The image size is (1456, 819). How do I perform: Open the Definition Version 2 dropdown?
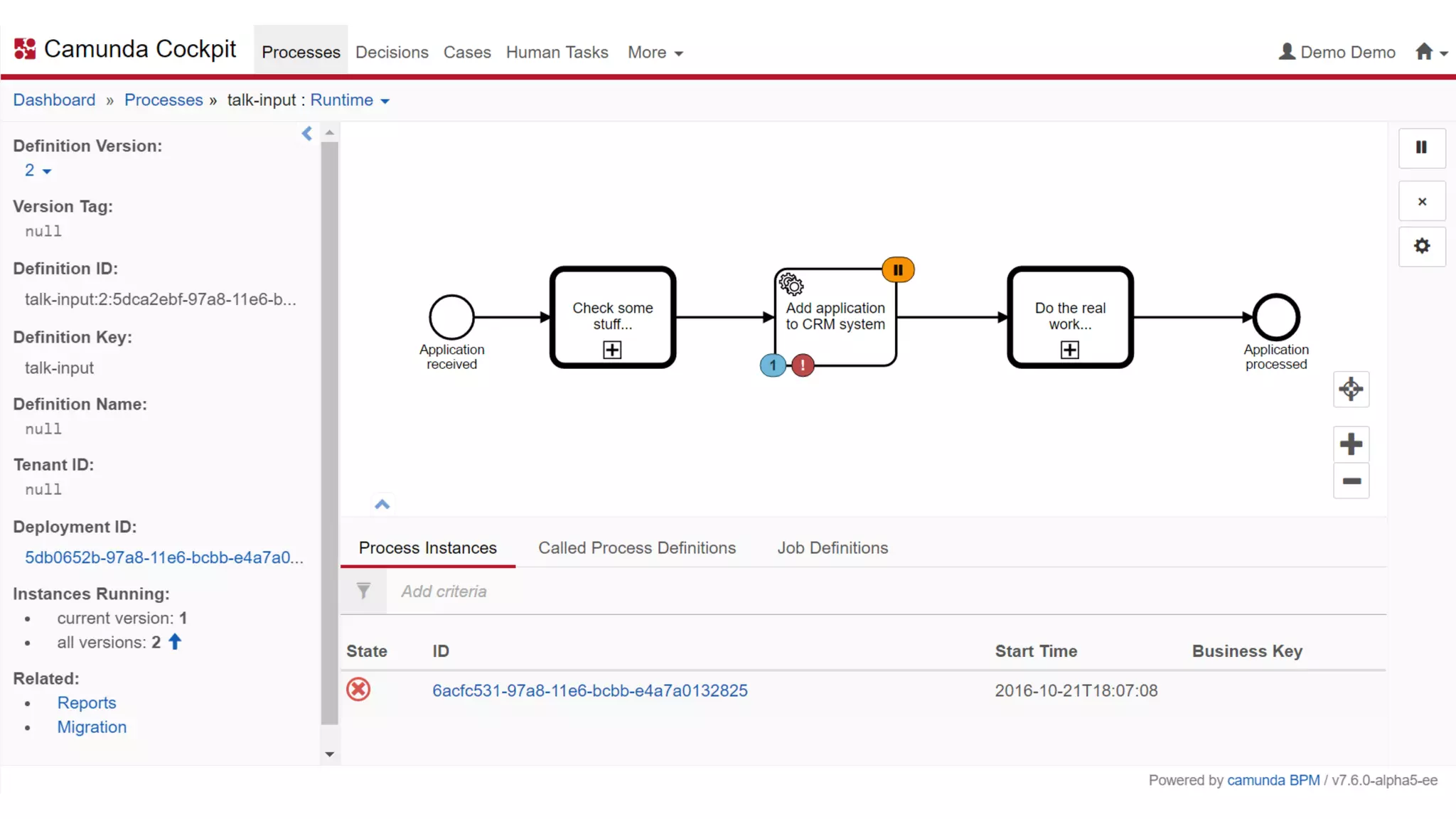38,171
